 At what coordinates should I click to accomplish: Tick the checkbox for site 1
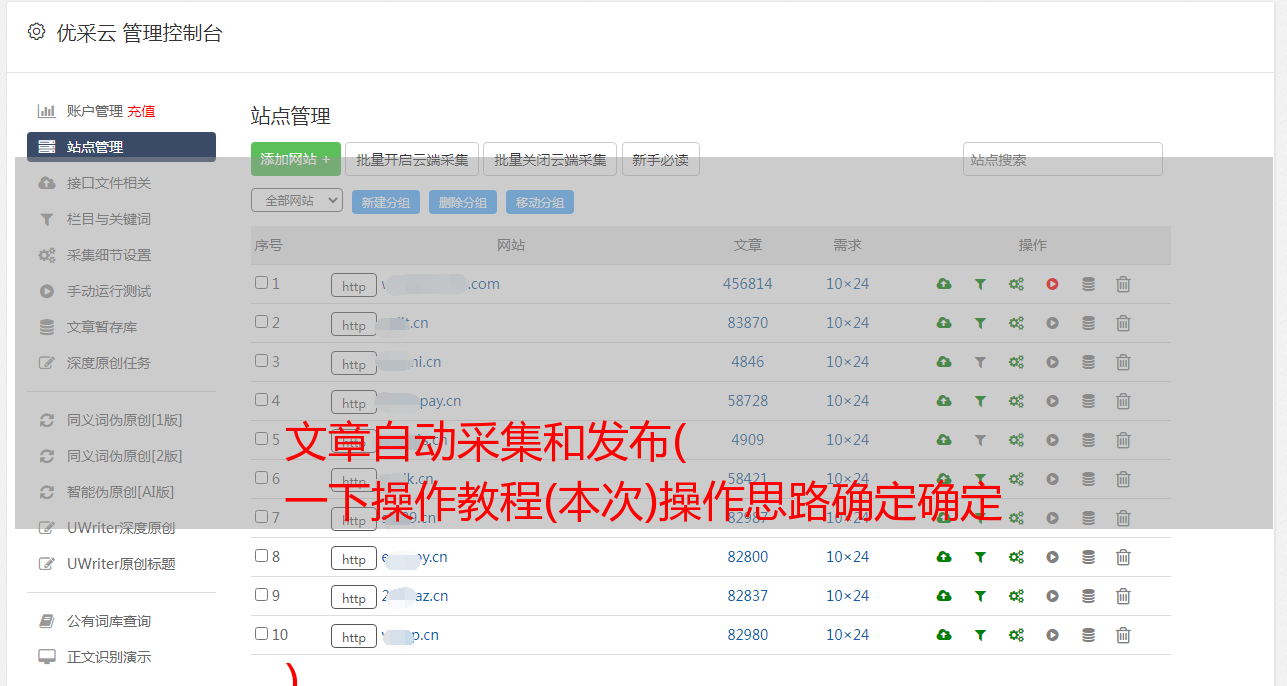point(261,283)
